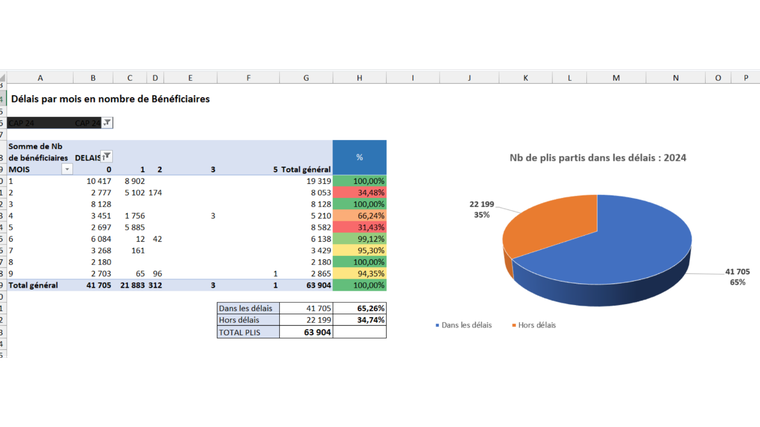Select the 65,26% cell

pos(360,308)
